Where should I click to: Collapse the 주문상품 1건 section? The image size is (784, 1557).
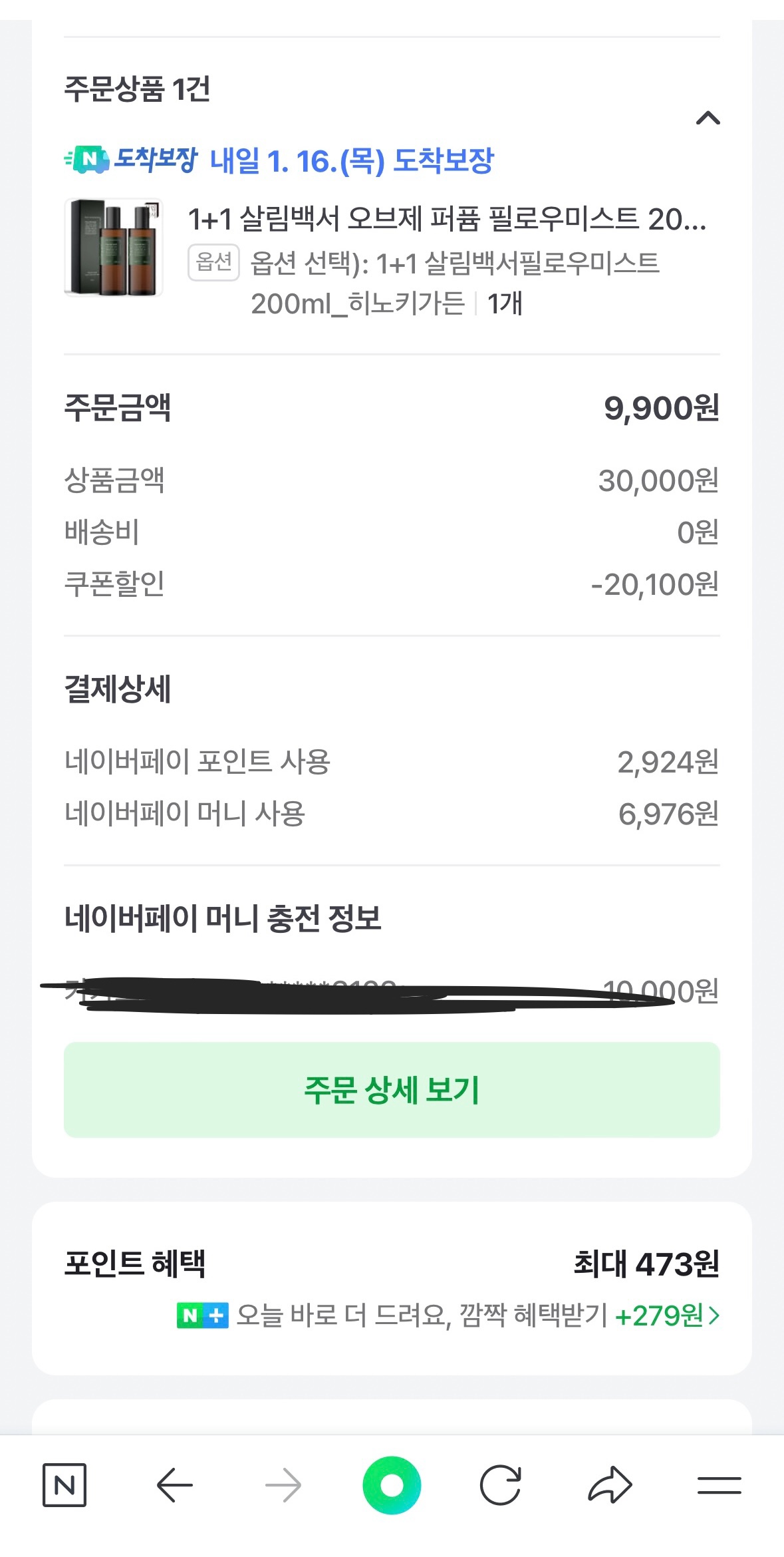[708, 118]
